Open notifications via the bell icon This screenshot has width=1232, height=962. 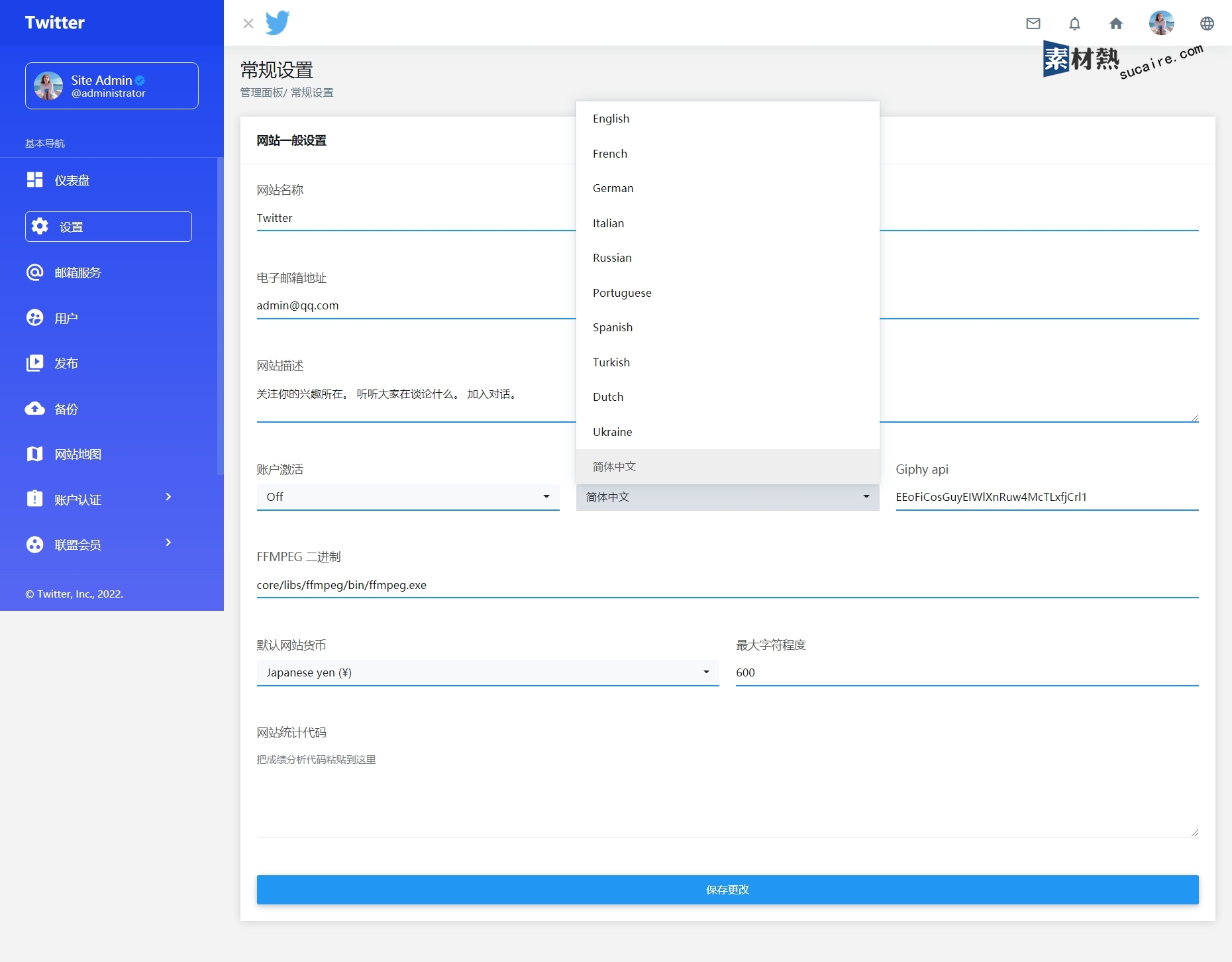click(1074, 24)
